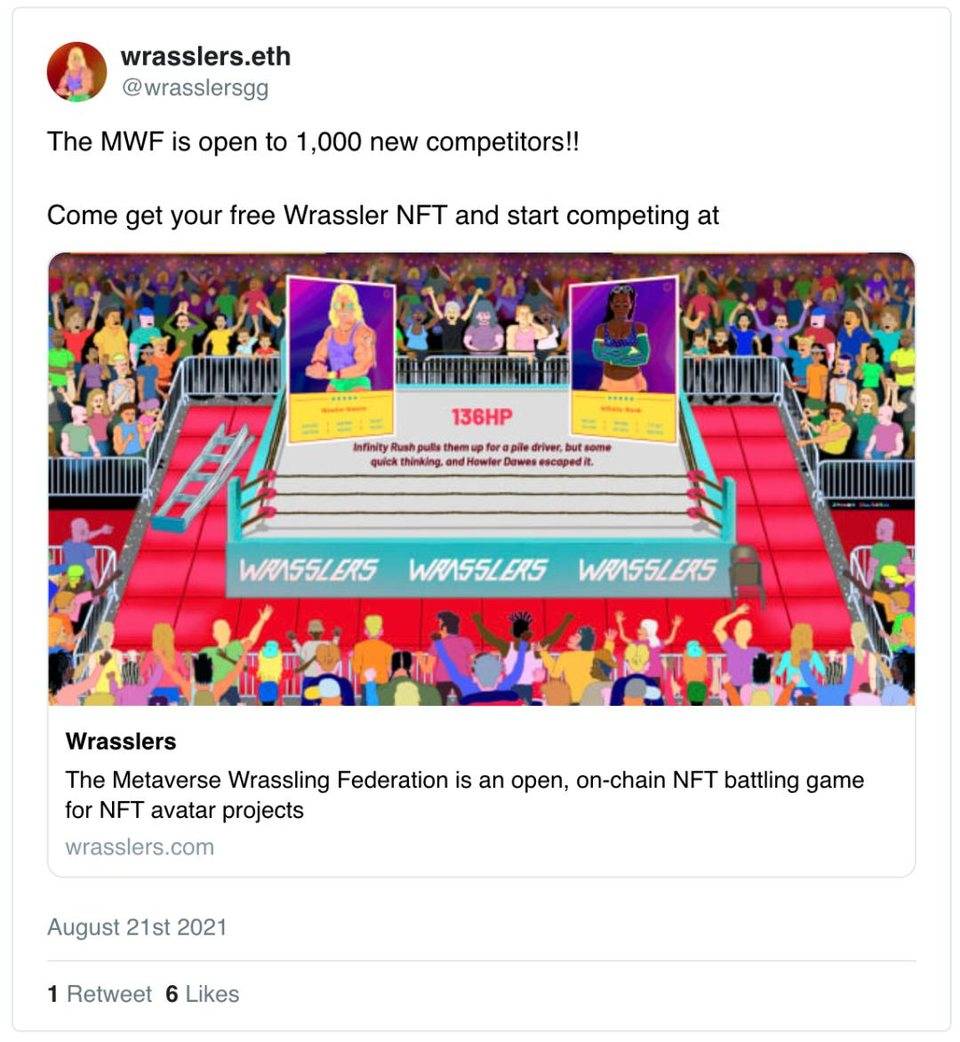This screenshot has width=960, height=1042.
Task: Click the folding chair by the ring
Action: coord(746,573)
